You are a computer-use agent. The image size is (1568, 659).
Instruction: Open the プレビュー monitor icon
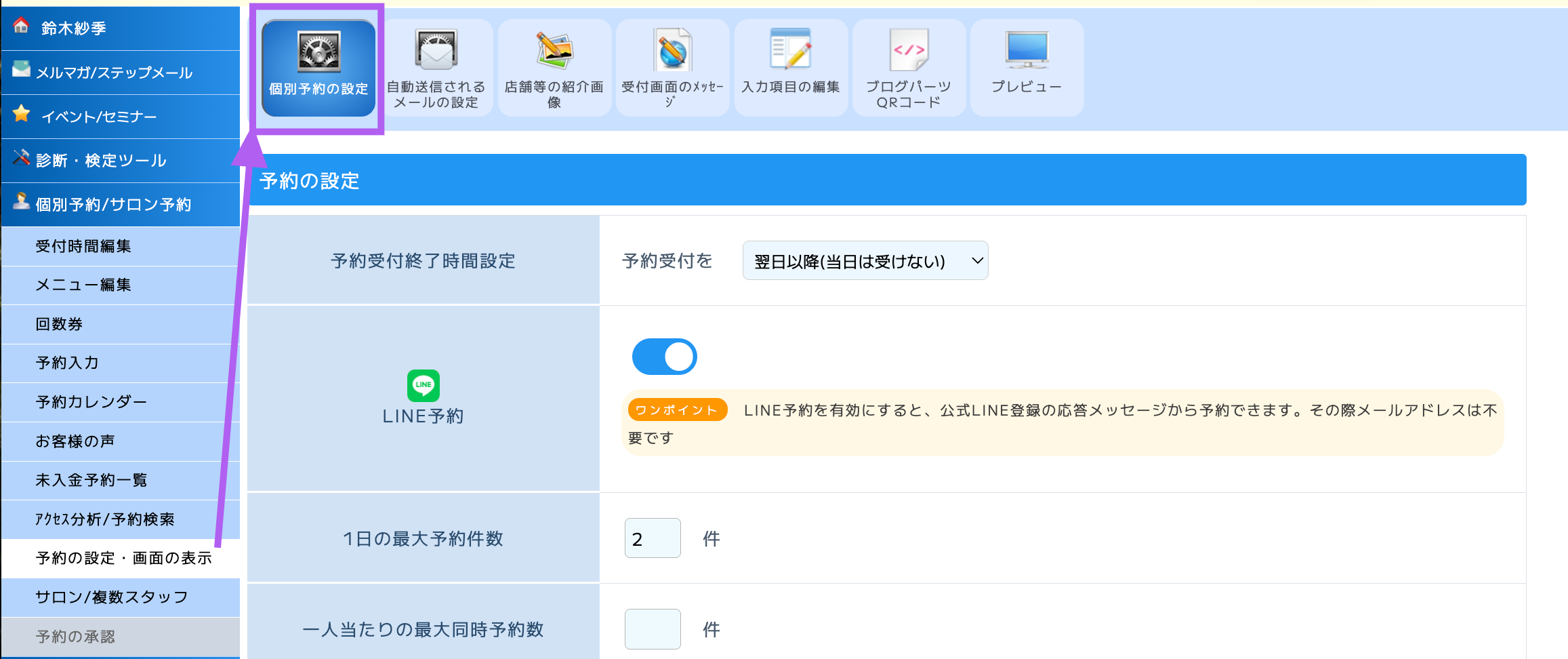coord(1027,50)
